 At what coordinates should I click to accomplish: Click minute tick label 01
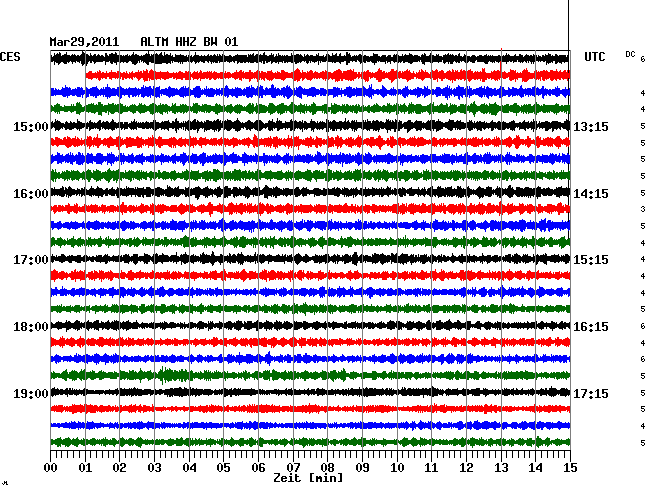click(85, 468)
